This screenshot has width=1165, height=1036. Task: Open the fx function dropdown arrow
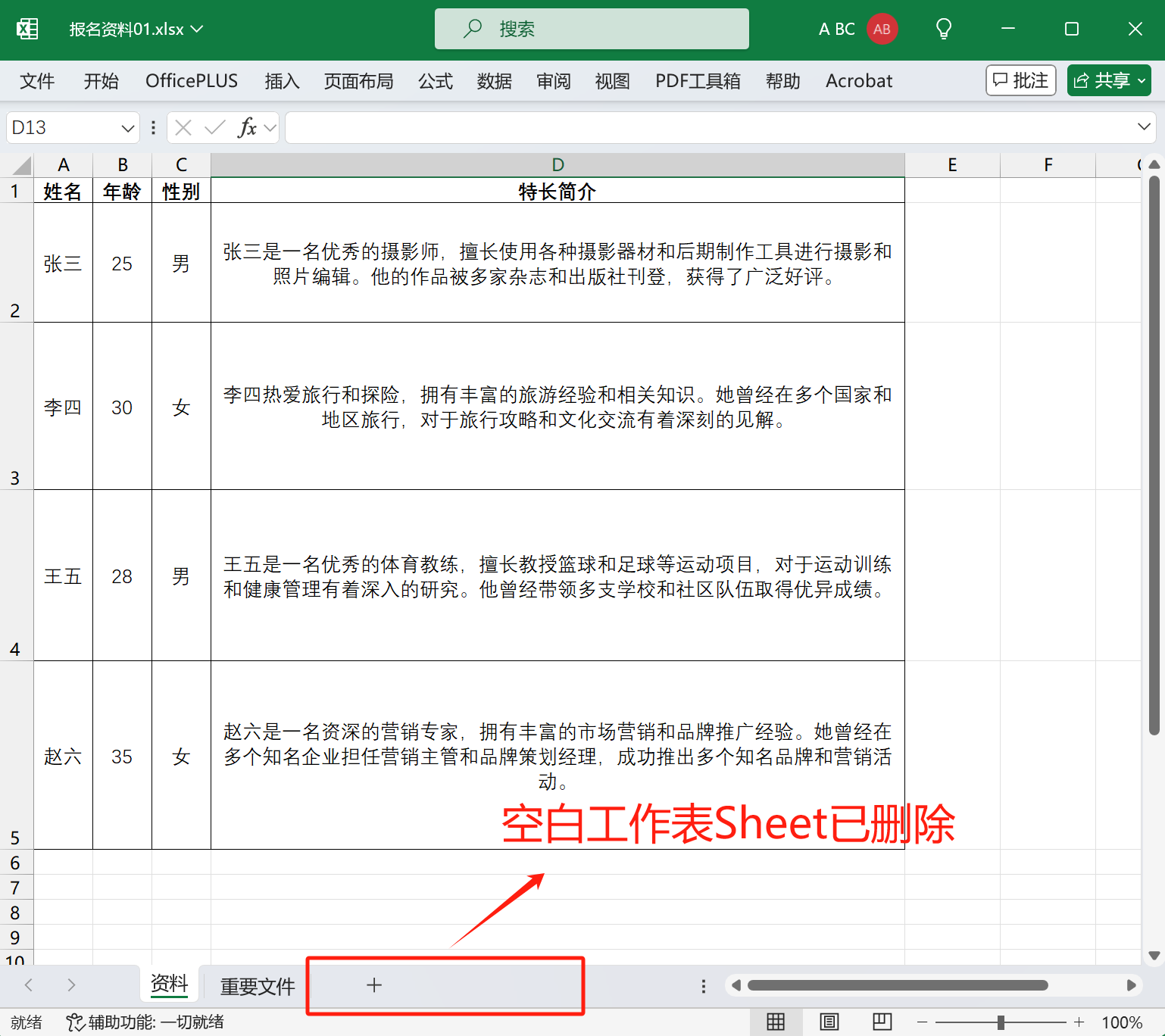(x=270, y=128)
